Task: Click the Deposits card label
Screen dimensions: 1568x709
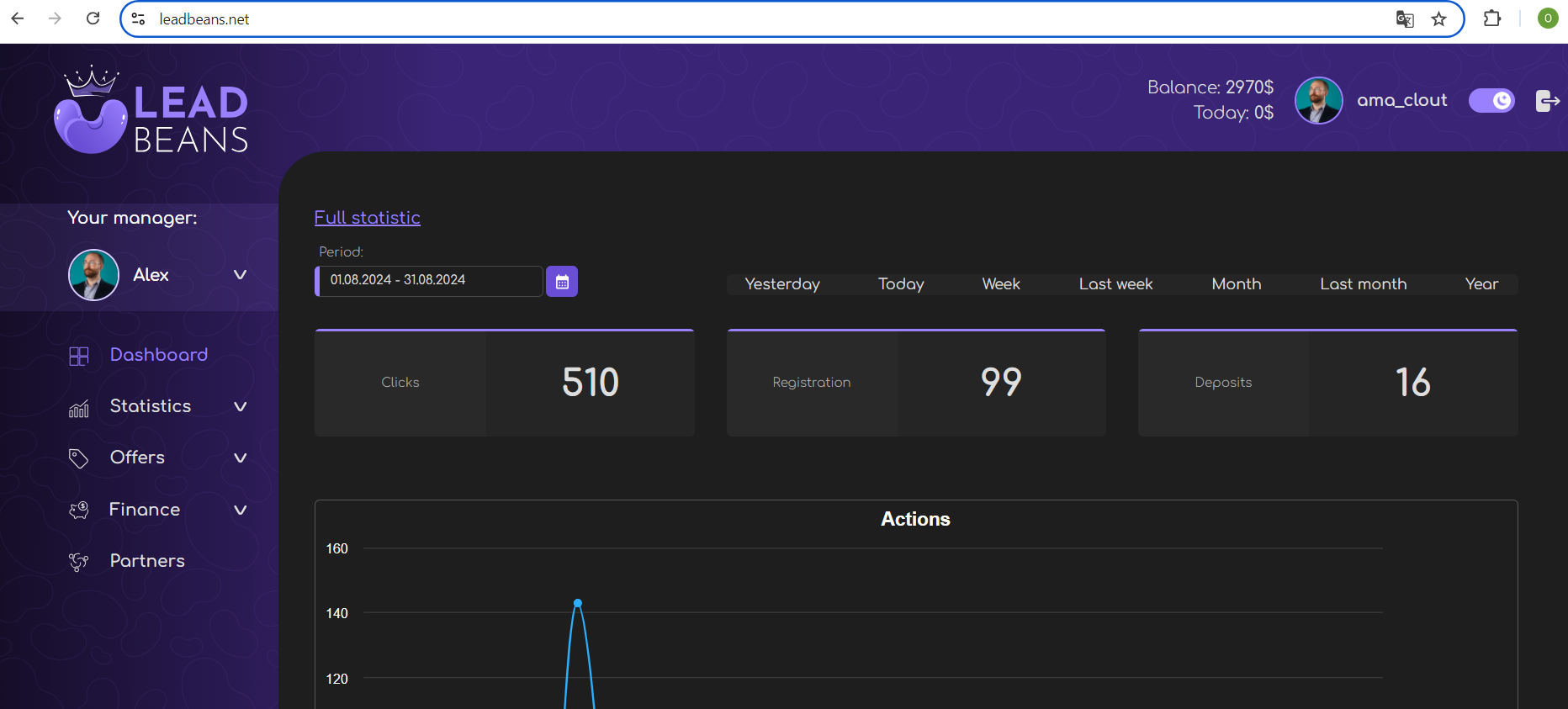Action: coord(1223,383)
